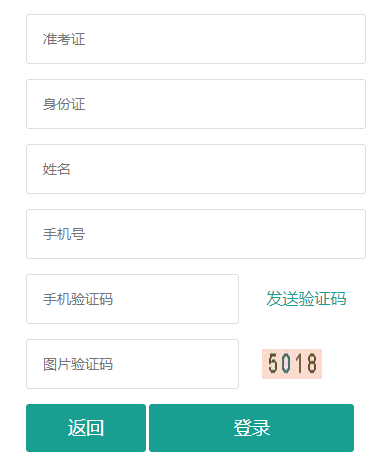Select the name (姓名) entry box
The image size is (382, 461).
tap(196, 169)
